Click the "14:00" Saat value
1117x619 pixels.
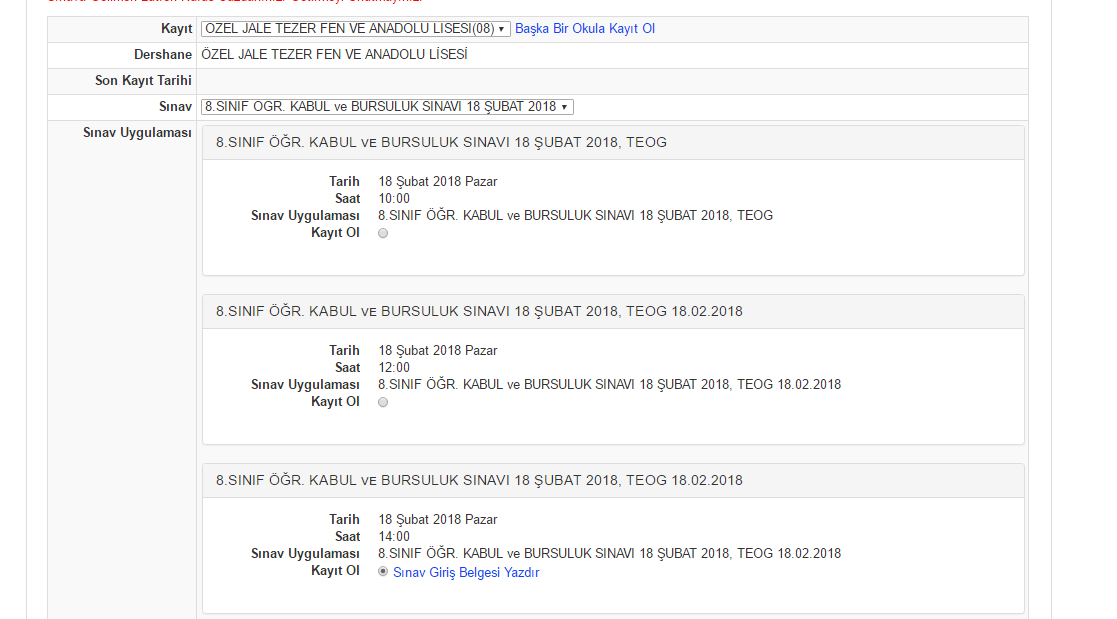(x=394, y=536)
